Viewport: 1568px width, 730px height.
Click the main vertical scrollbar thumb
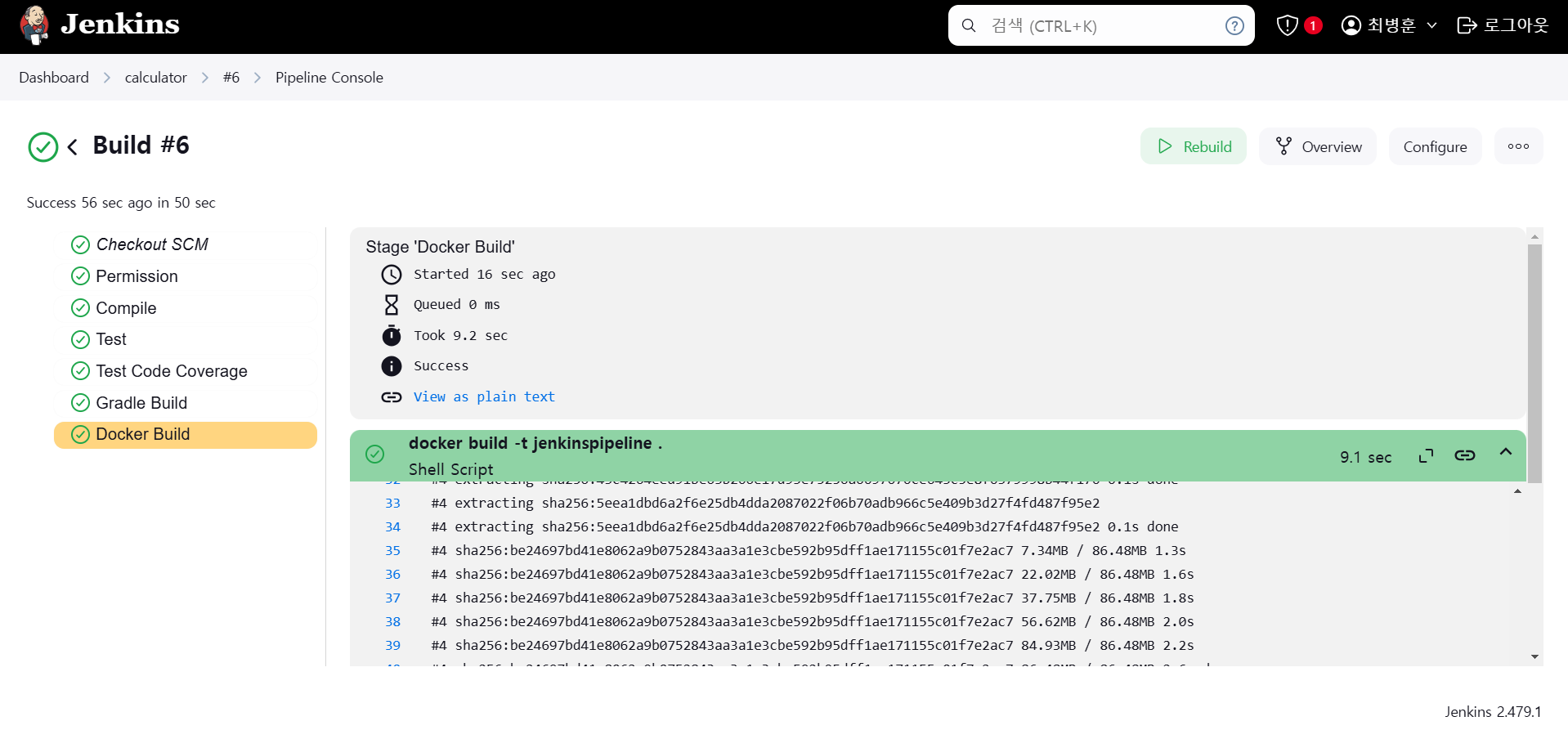pyautogui.click(x=1534, y=364)
